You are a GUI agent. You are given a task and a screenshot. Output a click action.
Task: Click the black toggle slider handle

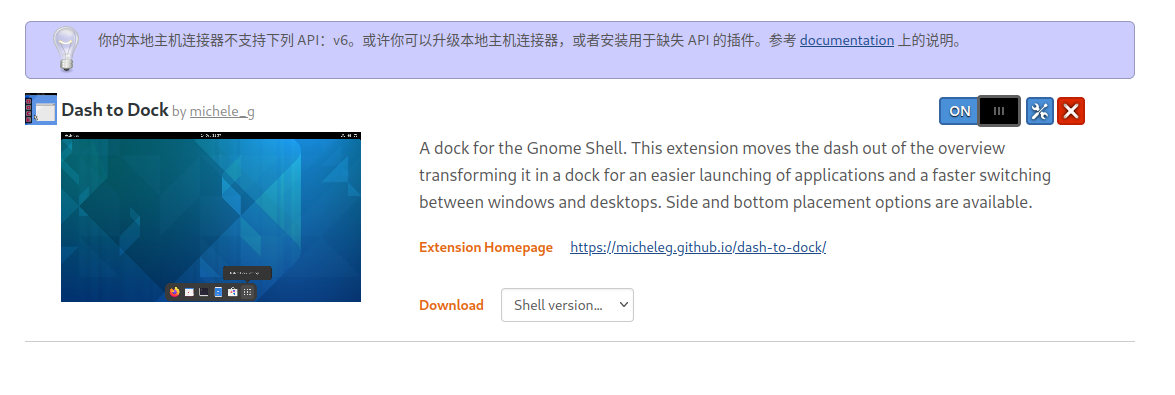999,111
